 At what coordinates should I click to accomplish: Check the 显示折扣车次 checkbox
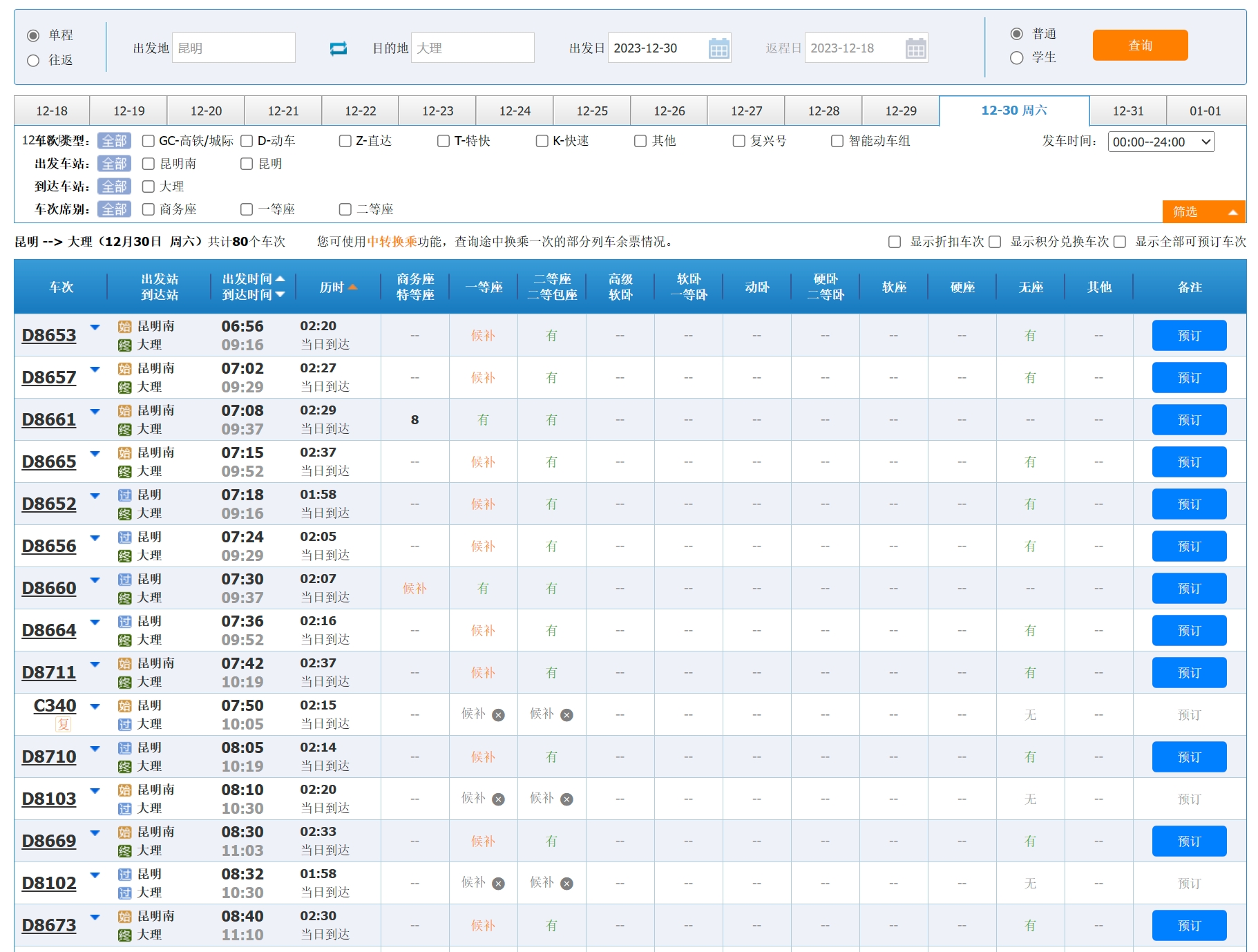pyautogui.click(x=895, y=242)
